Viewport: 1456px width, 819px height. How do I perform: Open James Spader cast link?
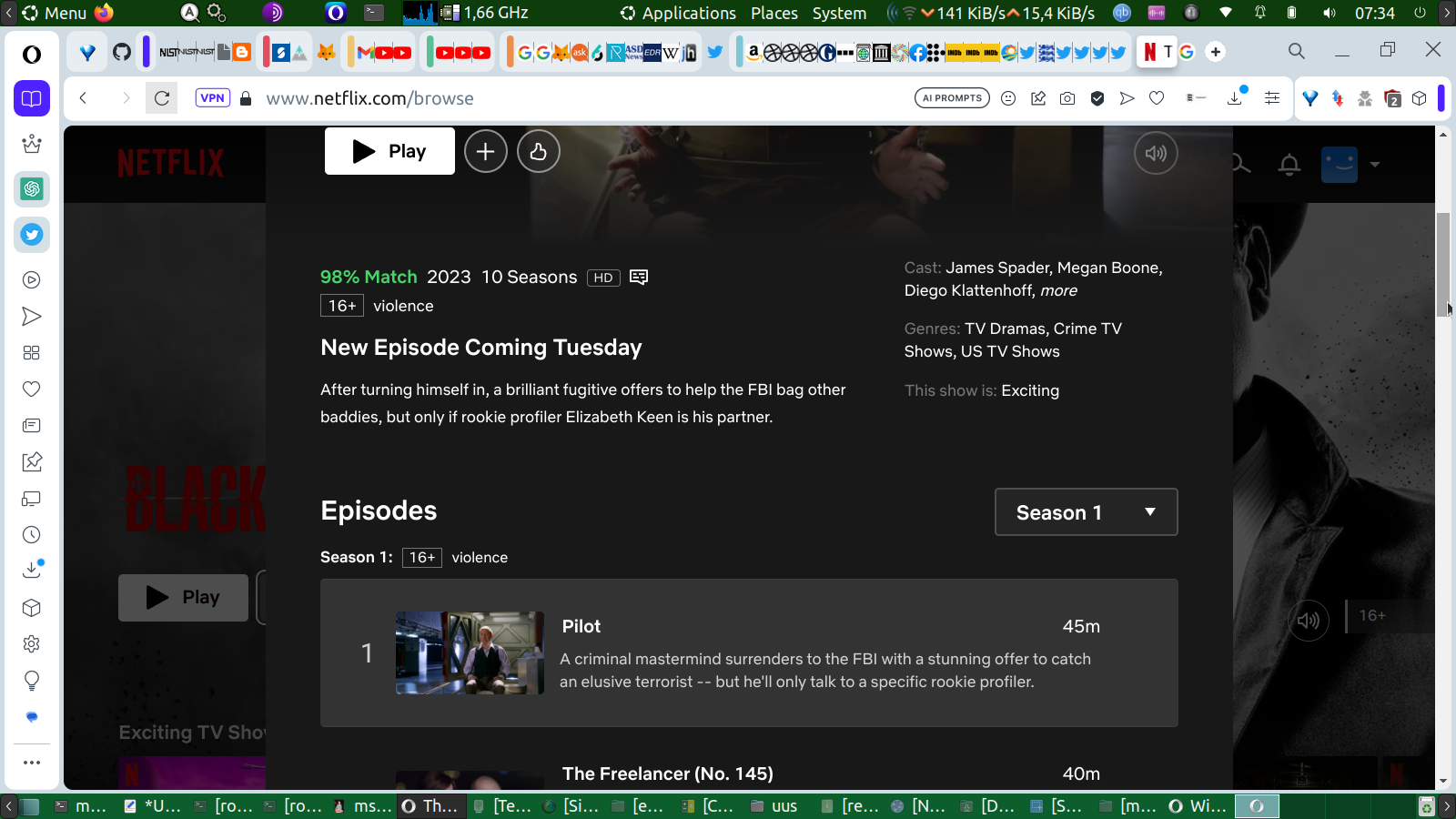pos(997,268)
